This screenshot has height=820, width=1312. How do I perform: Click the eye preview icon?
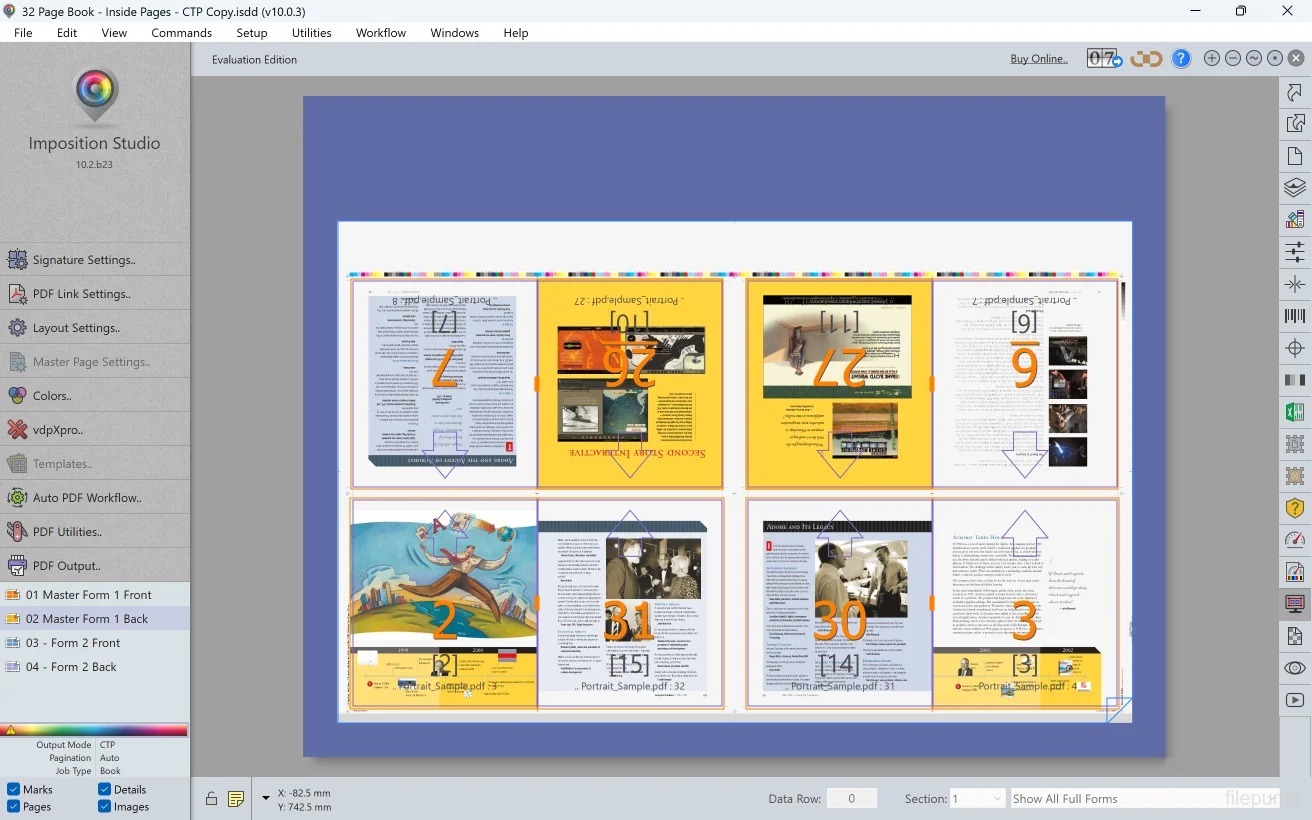click(1295, 668)
